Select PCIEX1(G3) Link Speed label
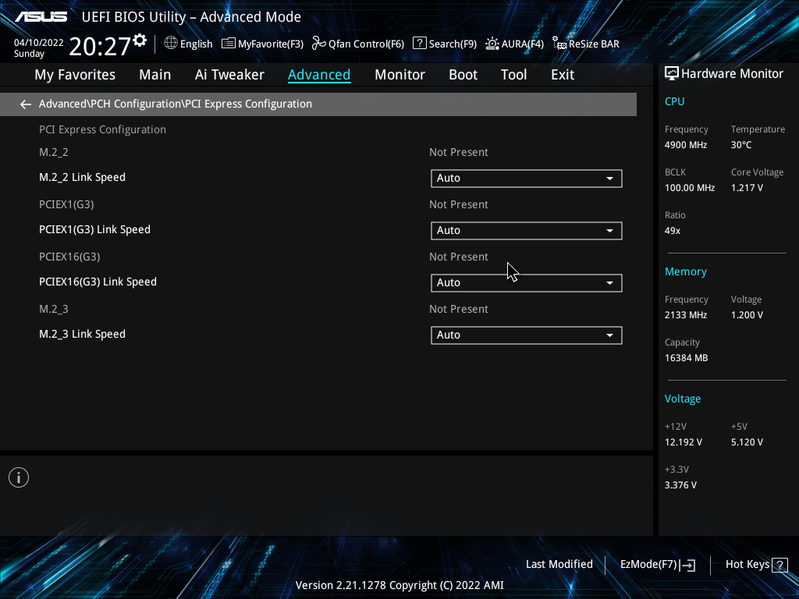 tap(95, 230)
